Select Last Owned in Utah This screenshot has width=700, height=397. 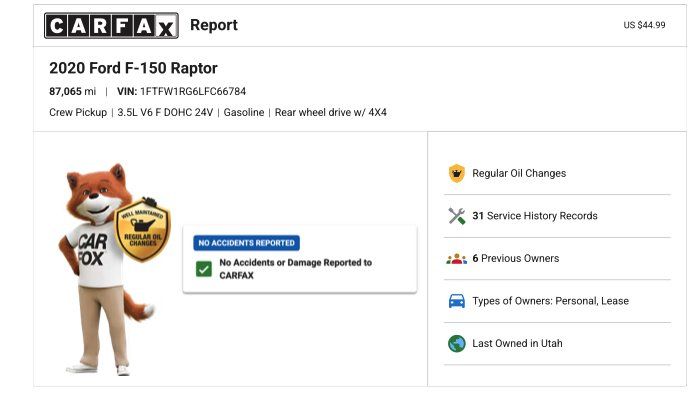click(517, 343)
